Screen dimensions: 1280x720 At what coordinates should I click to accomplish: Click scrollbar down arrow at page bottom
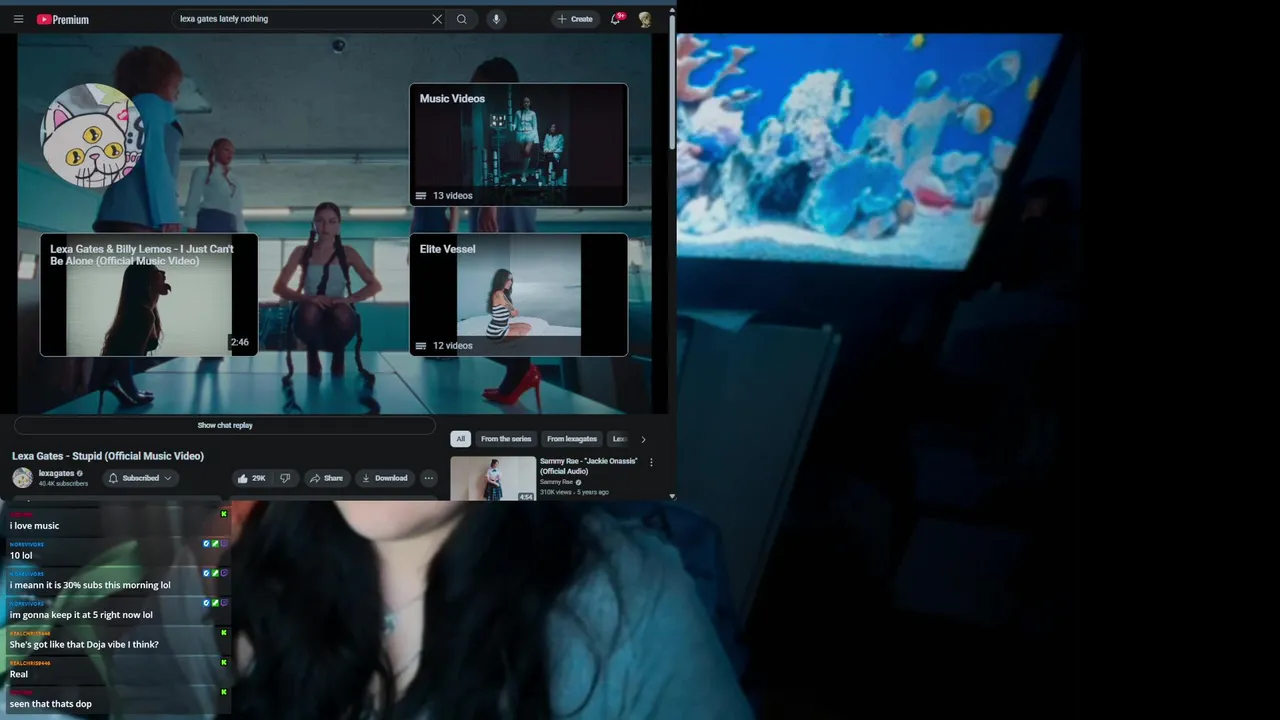pos(672,496)
